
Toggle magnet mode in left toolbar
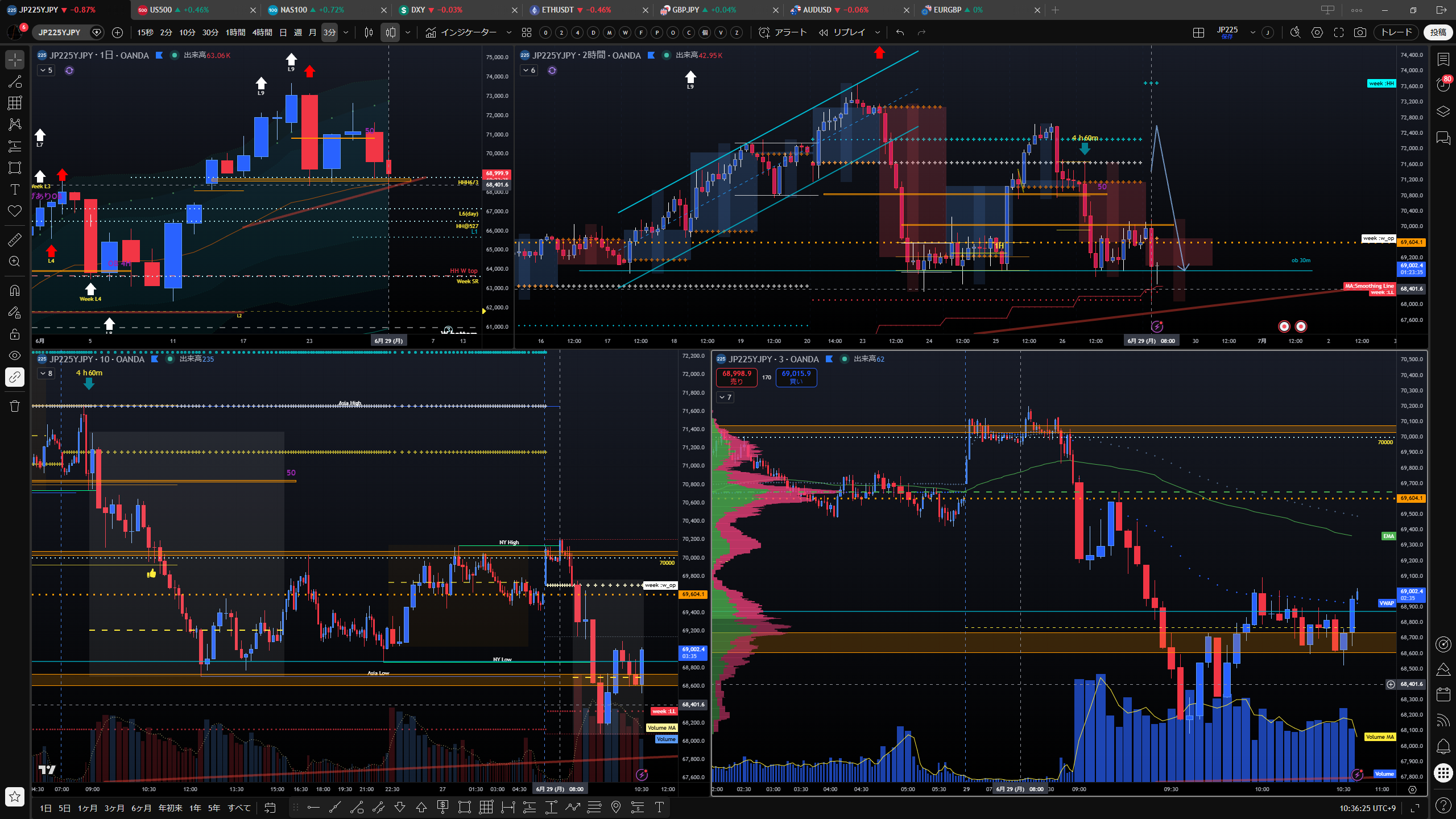[x=15, y=291]
